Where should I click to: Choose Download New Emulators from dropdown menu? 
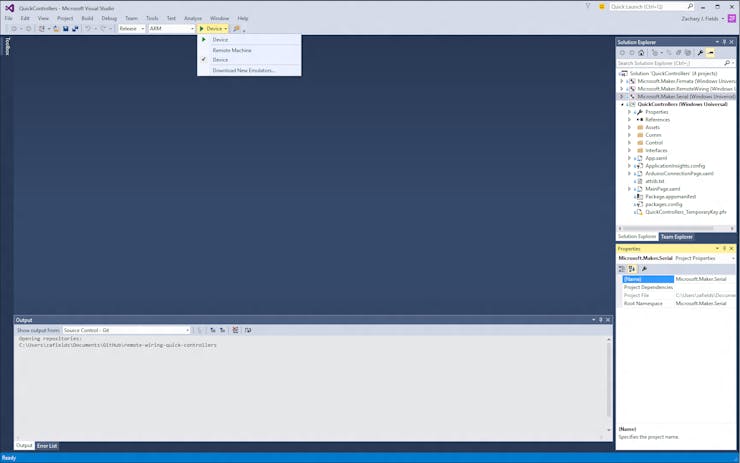(249, 70)
